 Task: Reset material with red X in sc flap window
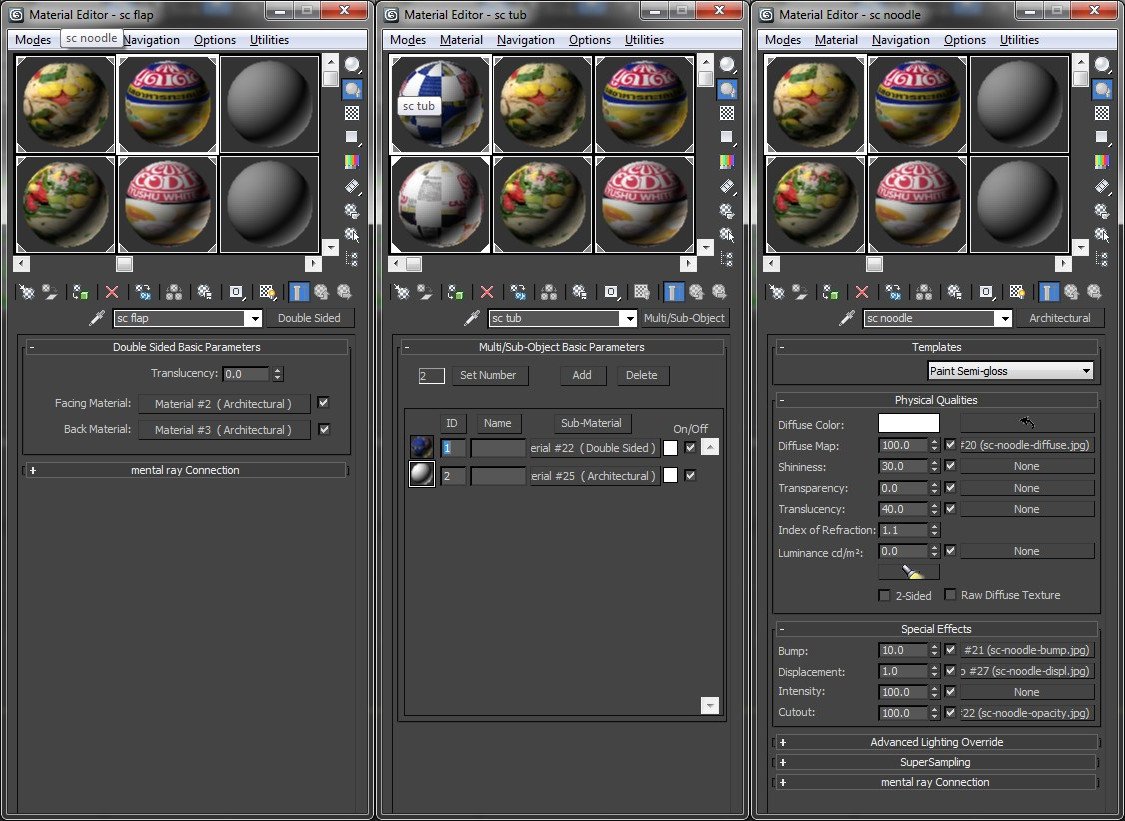tap(112, 292)
